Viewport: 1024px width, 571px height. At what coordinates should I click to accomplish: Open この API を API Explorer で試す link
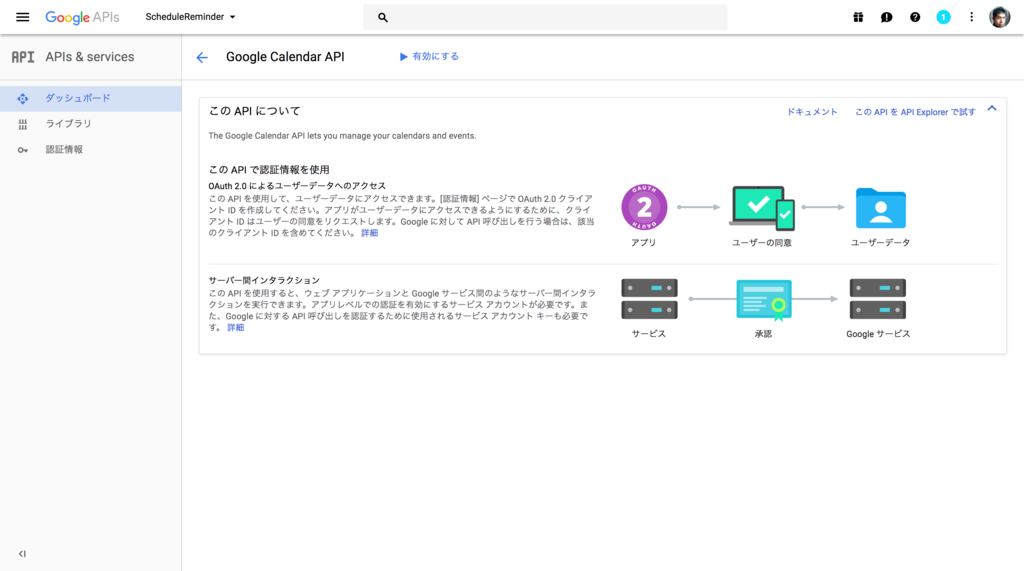(x=915, y=112)
